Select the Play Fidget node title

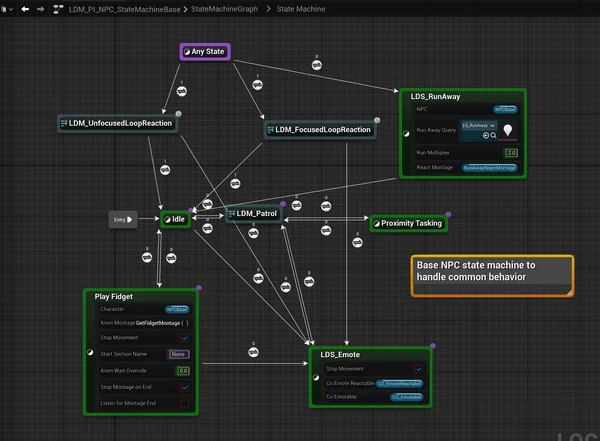pos(114,297)
